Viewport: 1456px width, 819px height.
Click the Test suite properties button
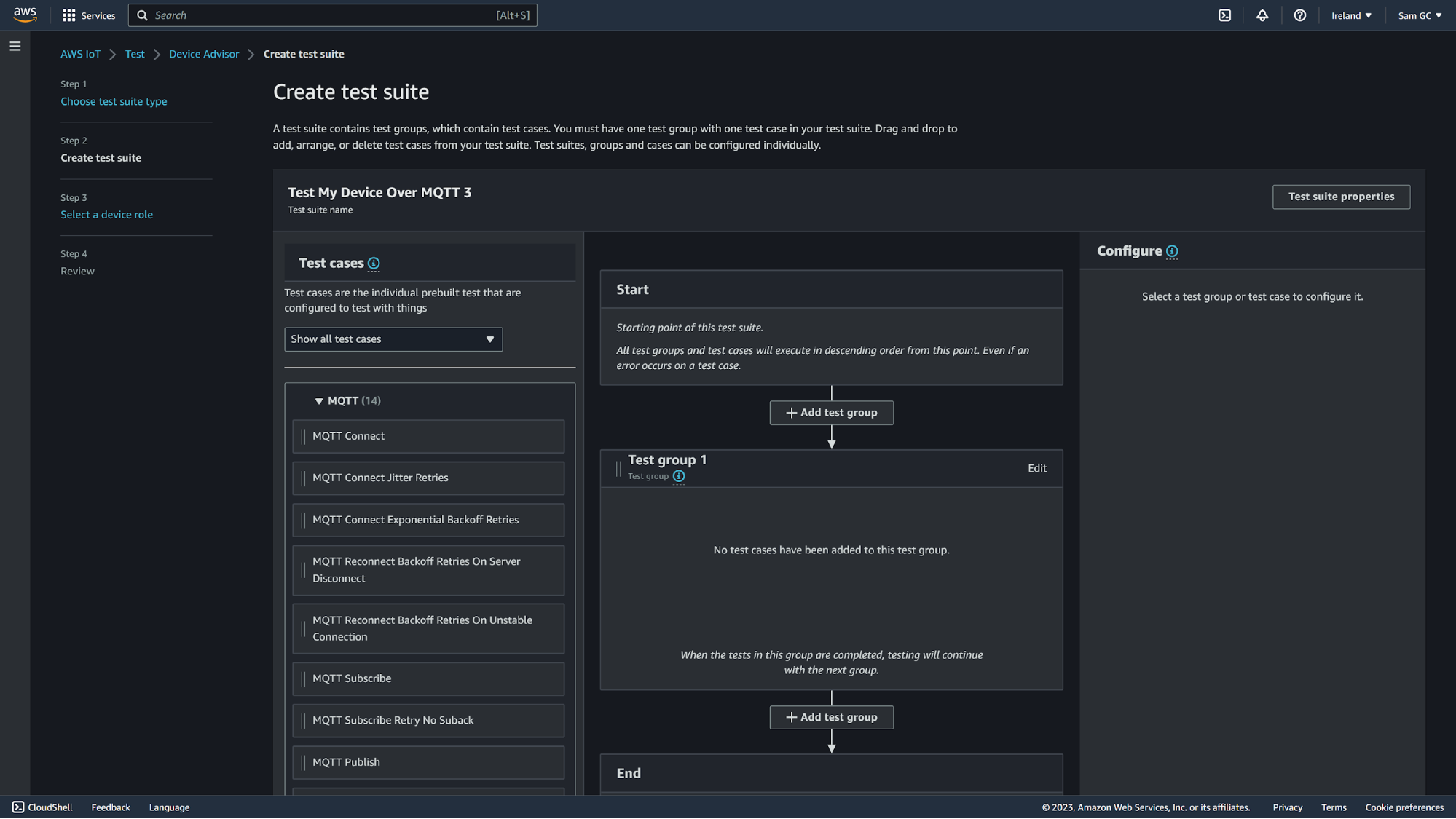point(1341,197)
